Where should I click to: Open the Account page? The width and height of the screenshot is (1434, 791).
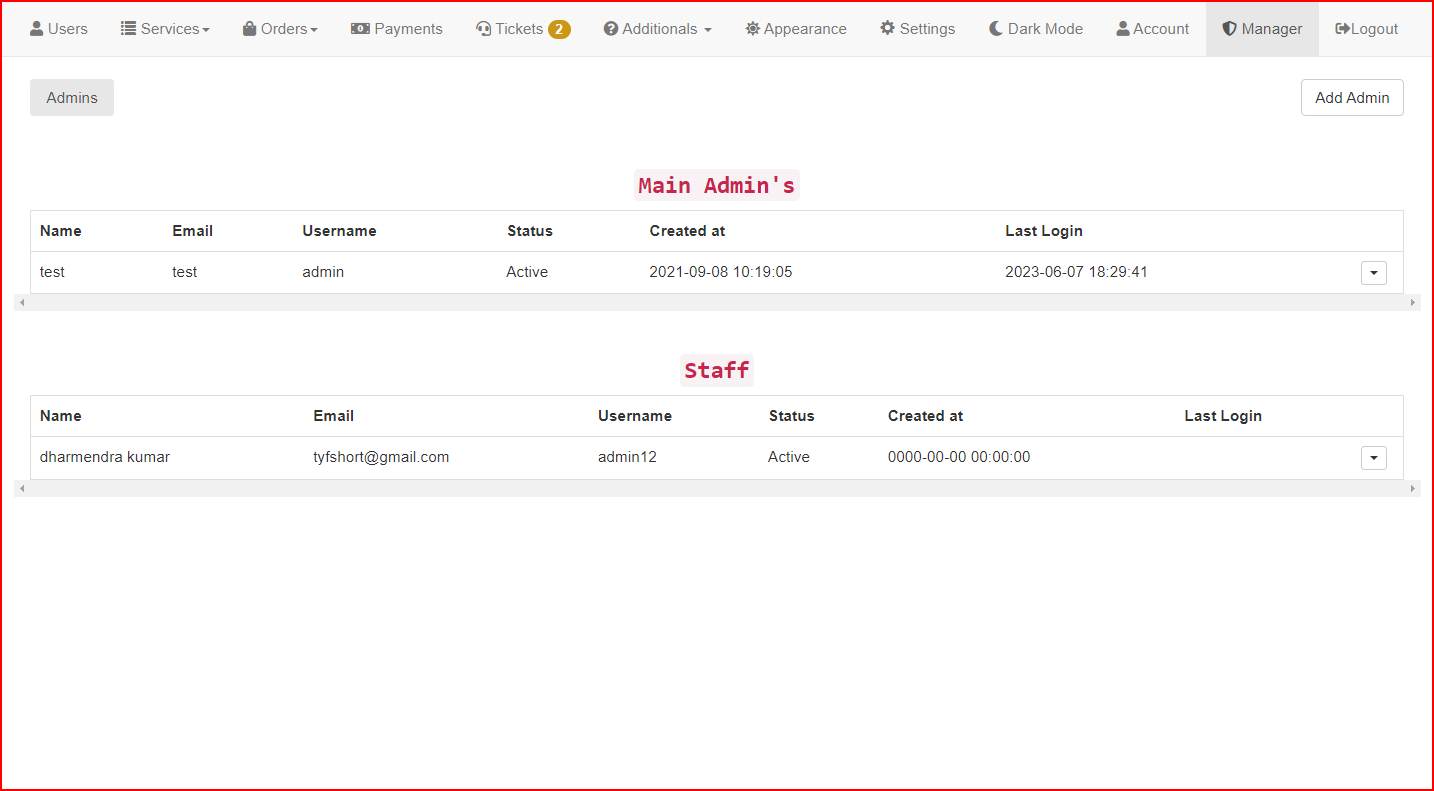coord(1153,29)
